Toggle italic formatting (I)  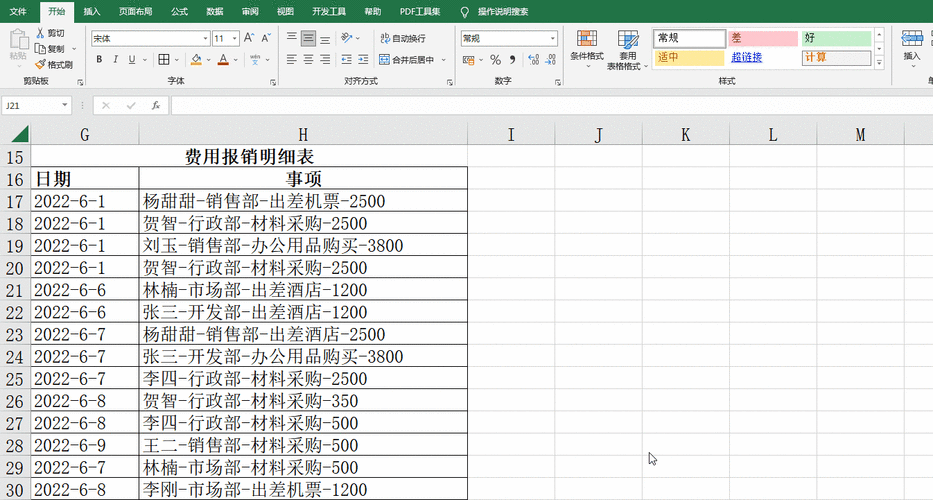click(x=115, y=60)
